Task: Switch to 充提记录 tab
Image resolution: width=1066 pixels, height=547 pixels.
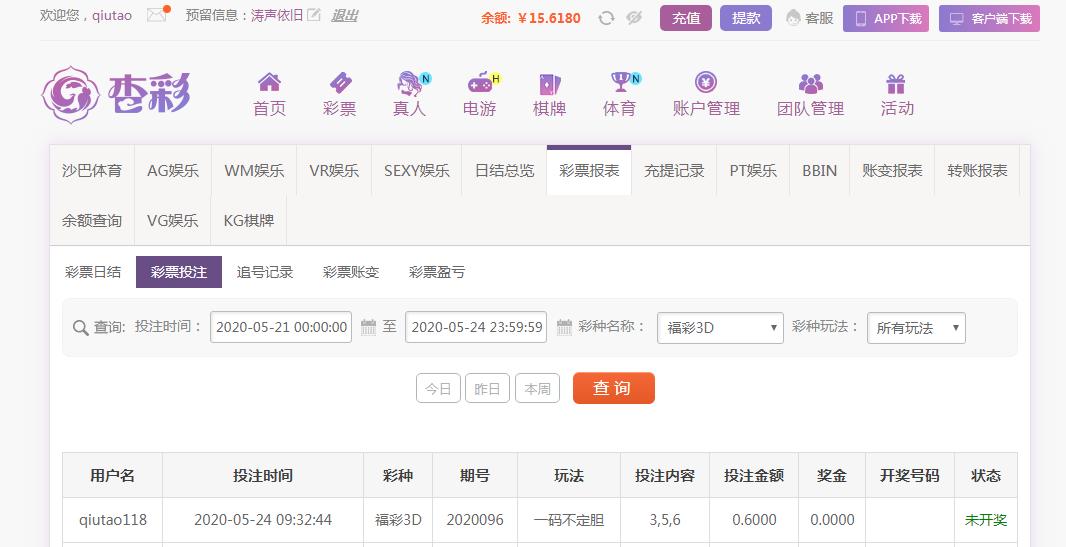Action: [x=674, y=171]
